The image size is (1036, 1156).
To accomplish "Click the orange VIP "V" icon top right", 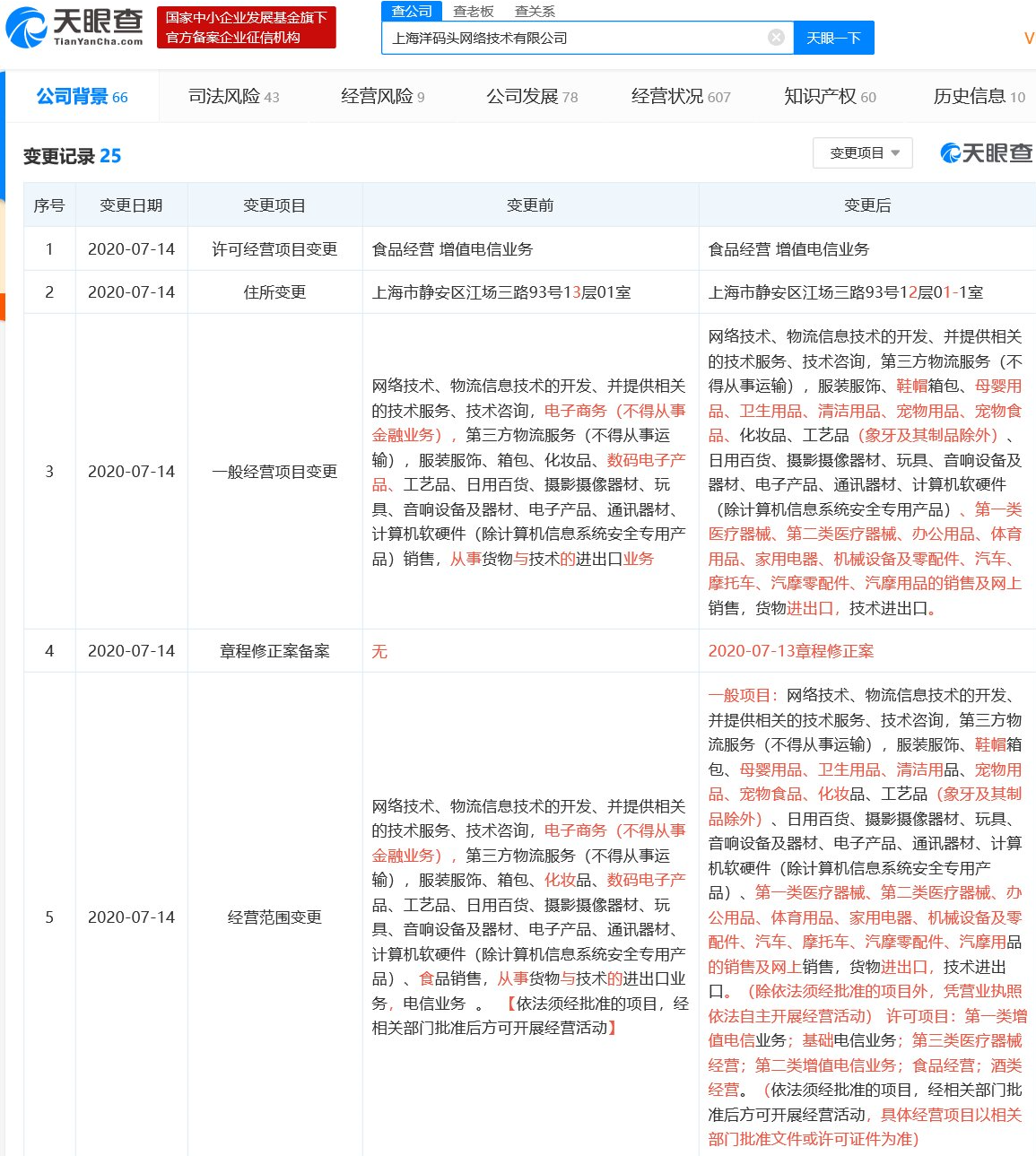I will [x=1028, y=38].
